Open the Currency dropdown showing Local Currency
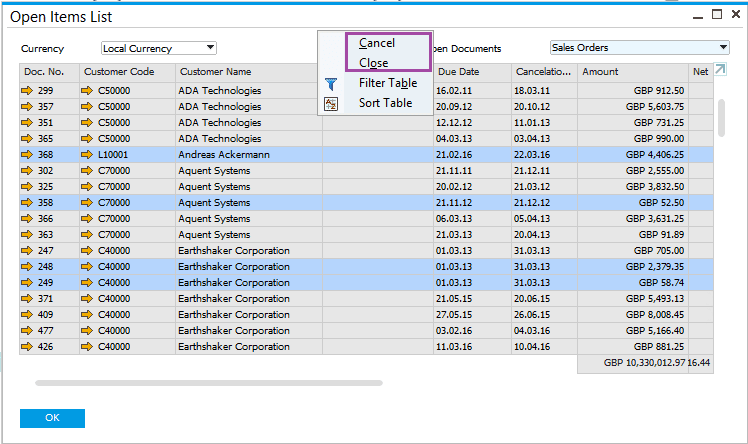 159,48
